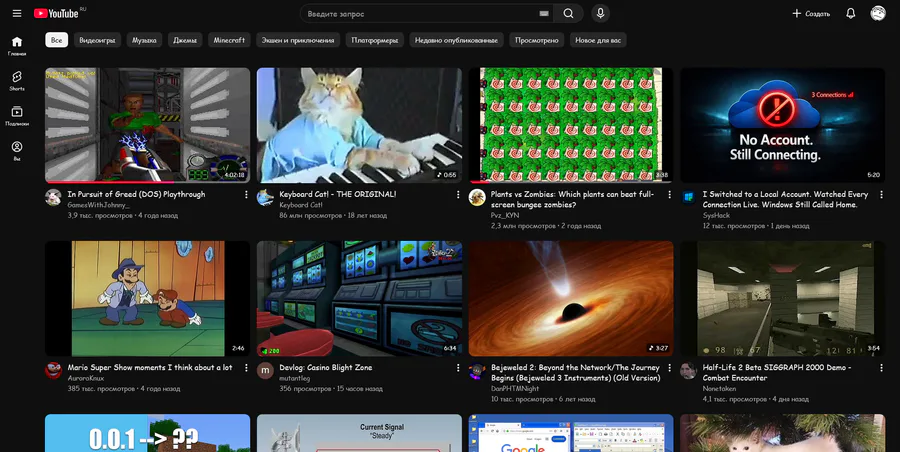The height and width of the screenshot is (452, 900).
Task: Visit the Pvz_KYN channel name link
Action: (x=505, y=215)
